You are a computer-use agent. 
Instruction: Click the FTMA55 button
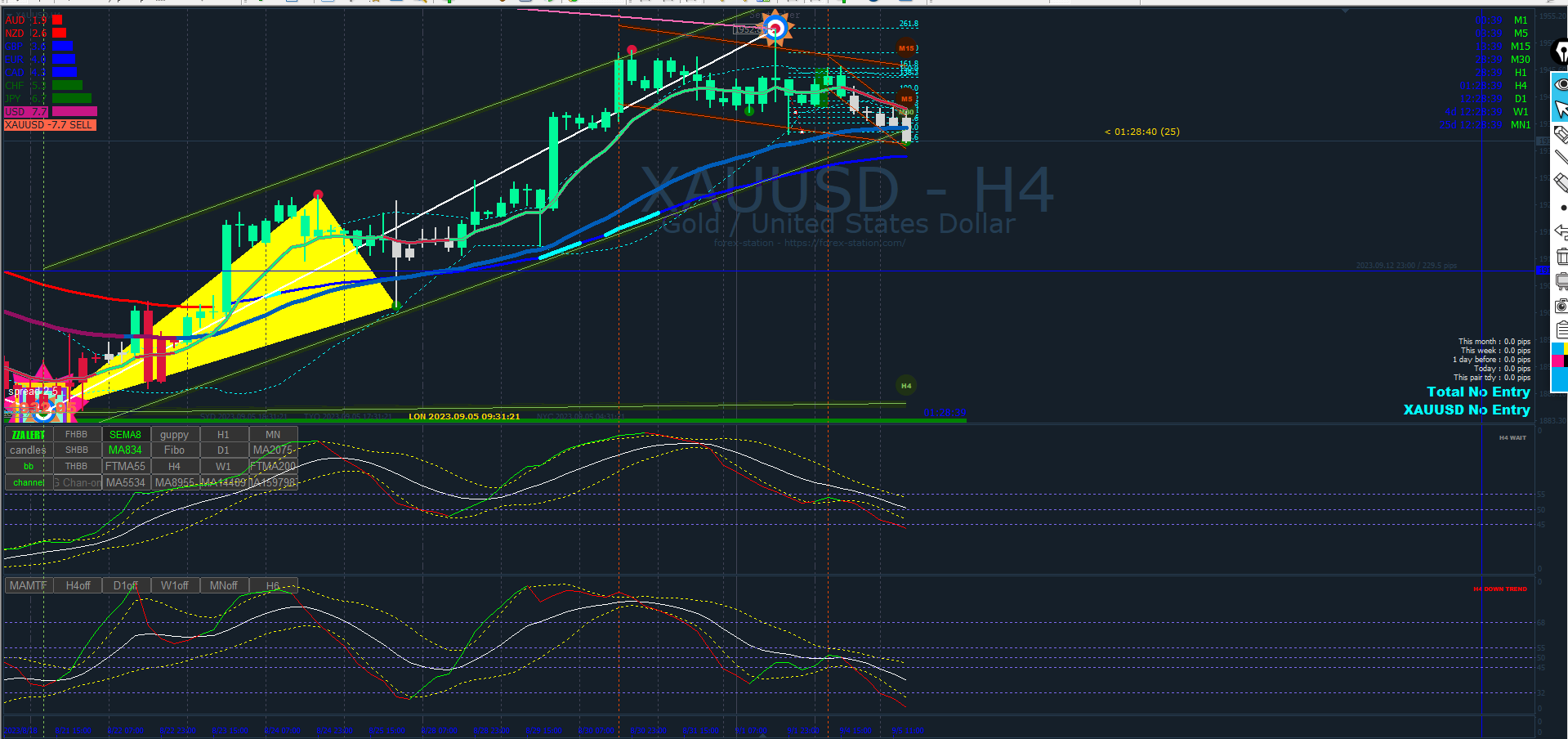click(126, 466)
